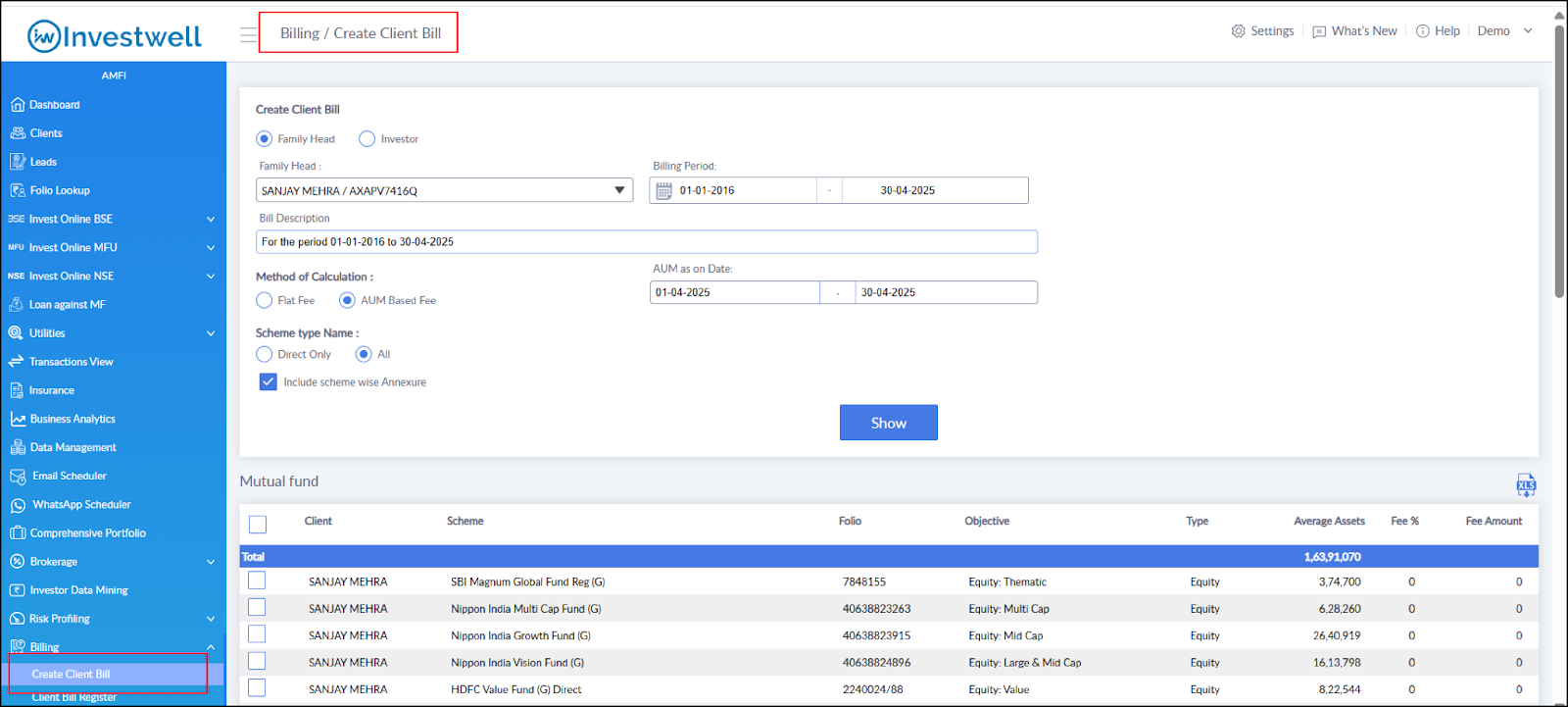The height and width of the screenshot is (707, 1568).
Task: Click the Settings link
Action: click(1272, 31)
